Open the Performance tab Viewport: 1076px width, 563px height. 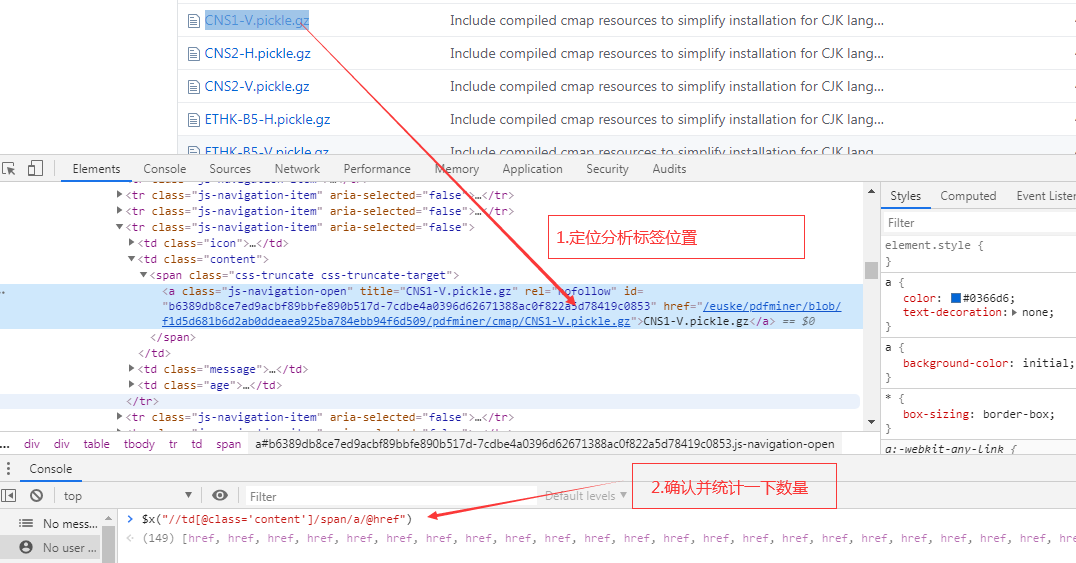[x=377, y=169]
